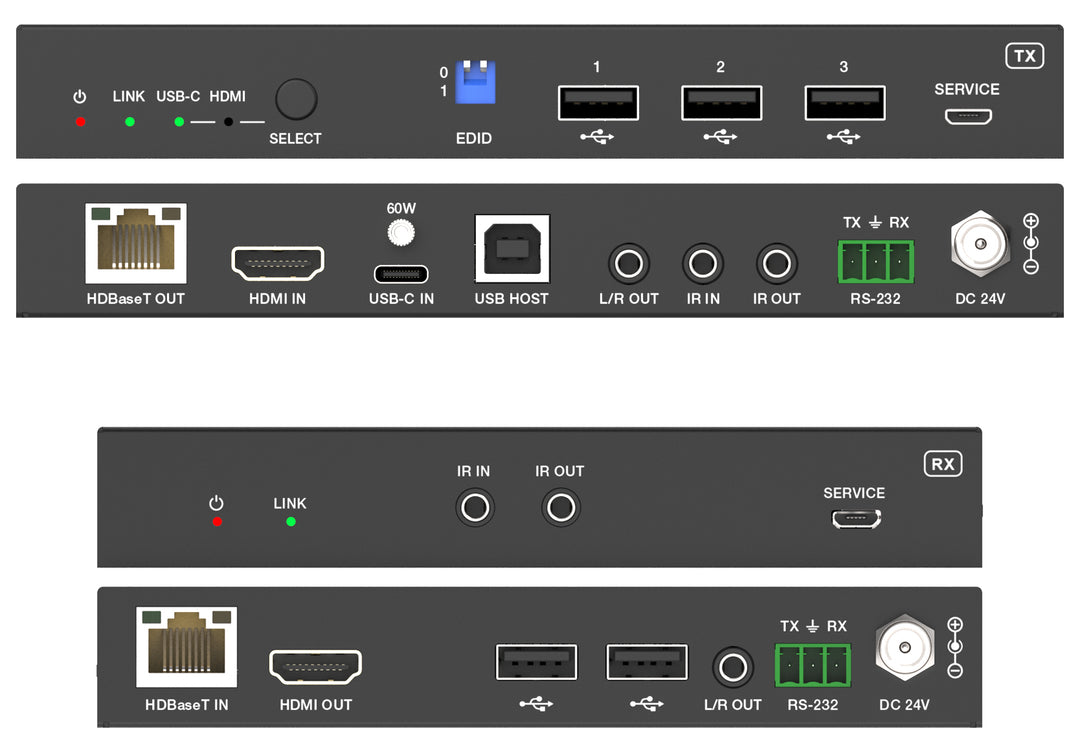The height and width of the screenshot is (750, 1080).
Task: Click the USB-C IN connector
Action: point(401,274)
